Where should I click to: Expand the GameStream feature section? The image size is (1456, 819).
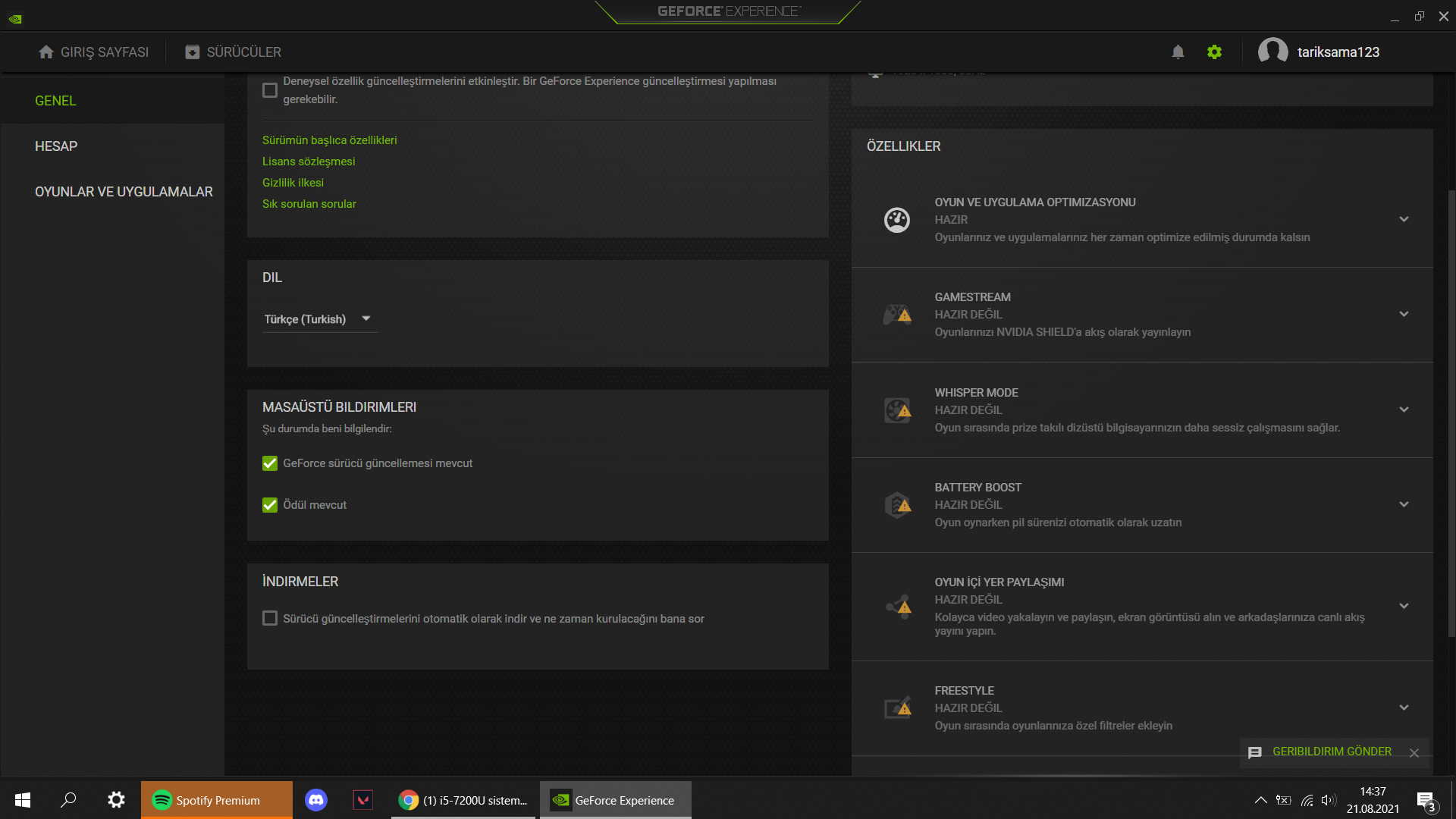click(x=1404, y=314)
